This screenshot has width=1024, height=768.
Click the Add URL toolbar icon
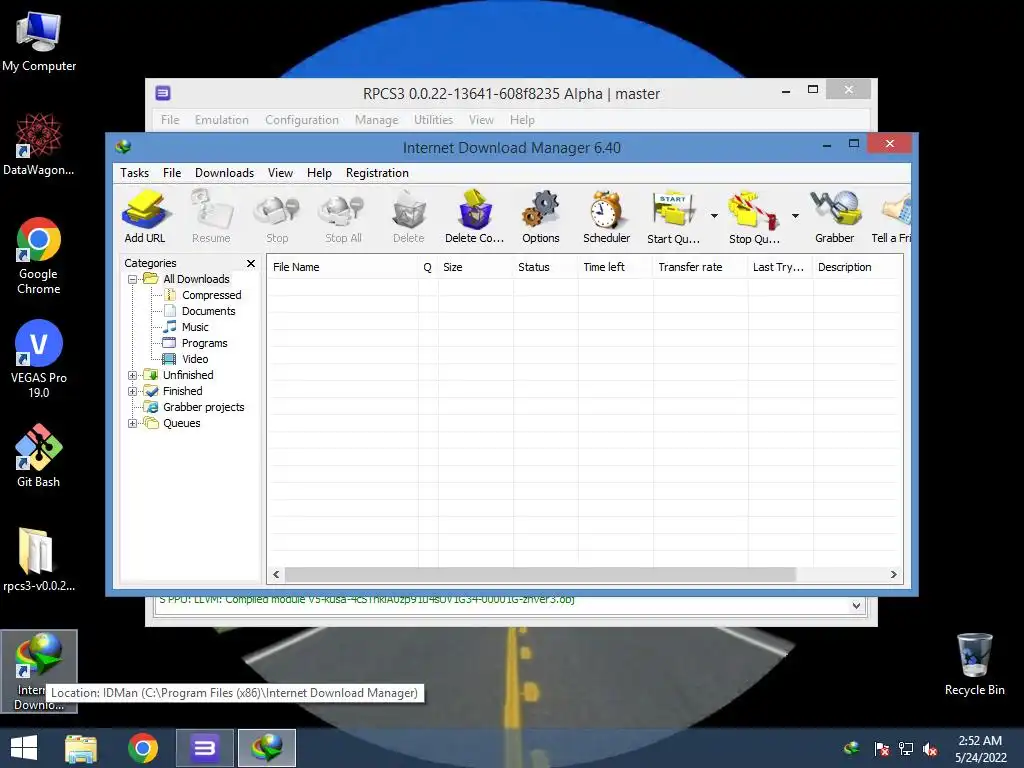click(145, 217)
